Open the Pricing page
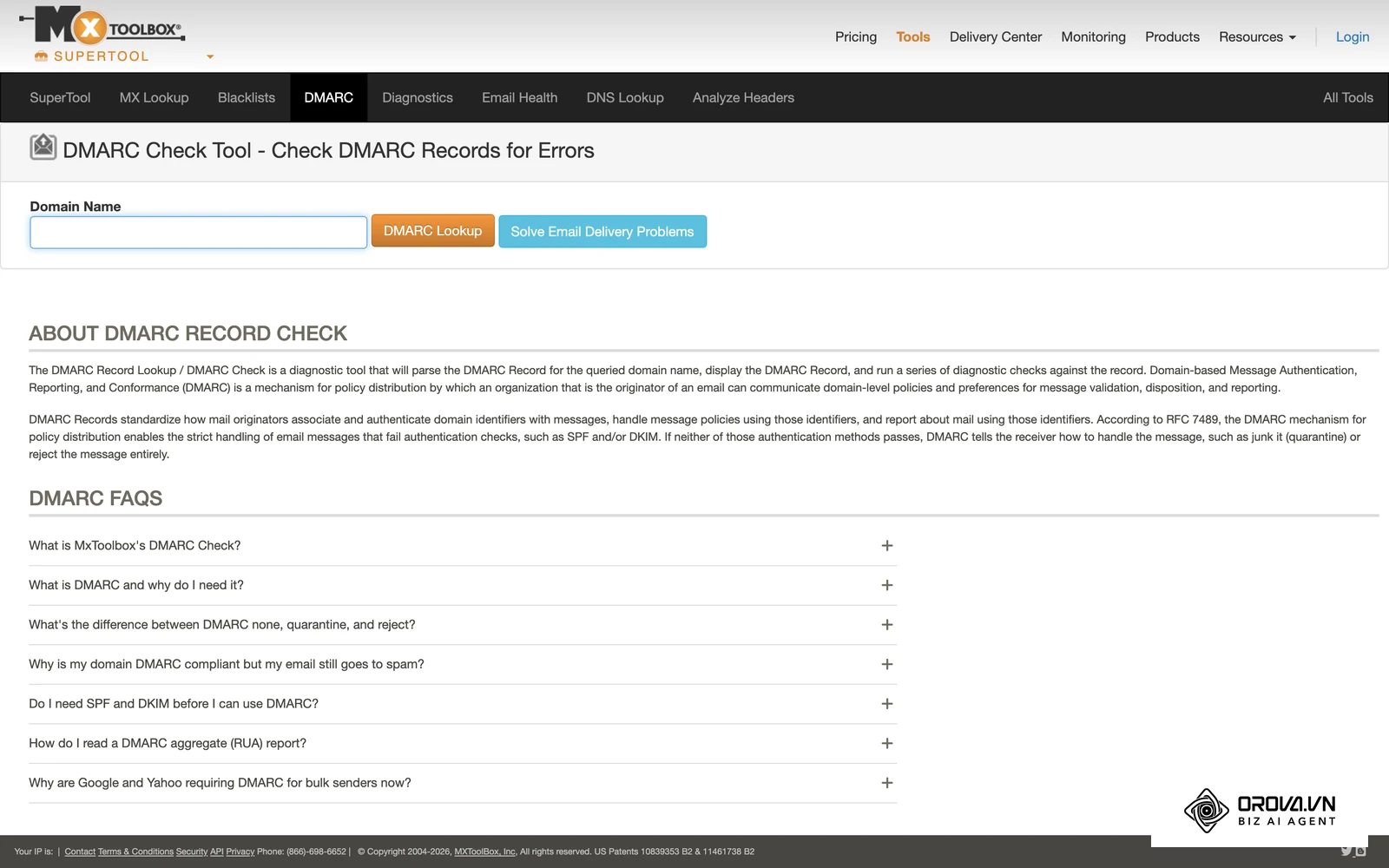The width and height of the screenshot is (1389, 868). (856, 36)
